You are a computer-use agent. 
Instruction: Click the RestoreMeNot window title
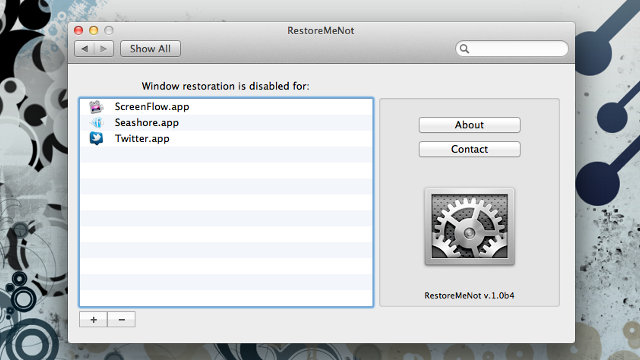pyautogui.click(x=321, y=31)
